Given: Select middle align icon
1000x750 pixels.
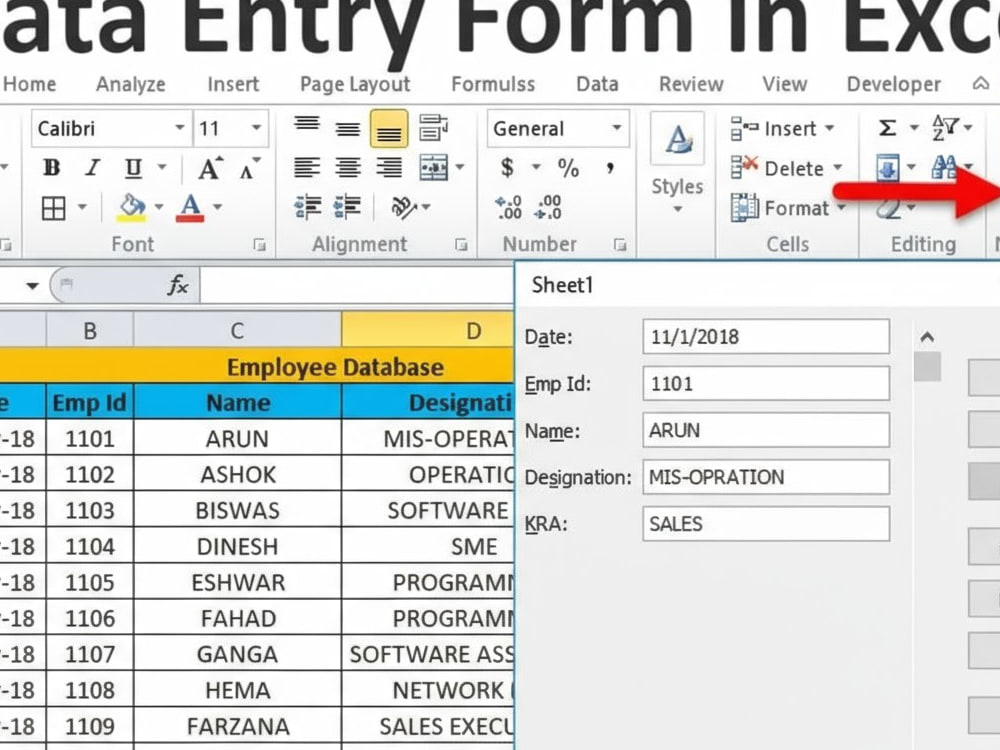Looking at the screenshot, I should [348, 129].
